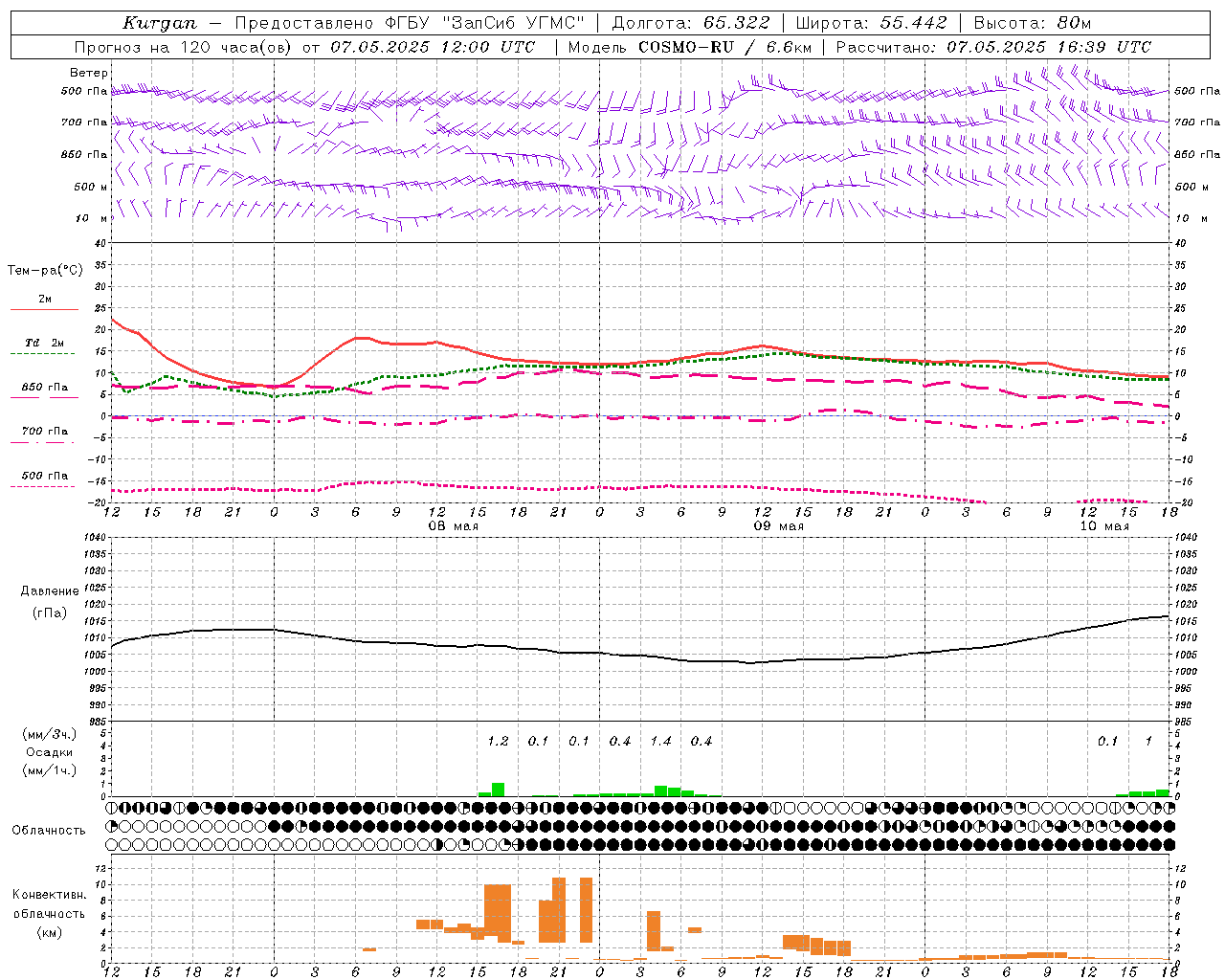Image resolution: width=1225 pixels, height=980 pixels.
Task: Click the "Широта: 55.442" header field
Action: (x=871, y=23)
